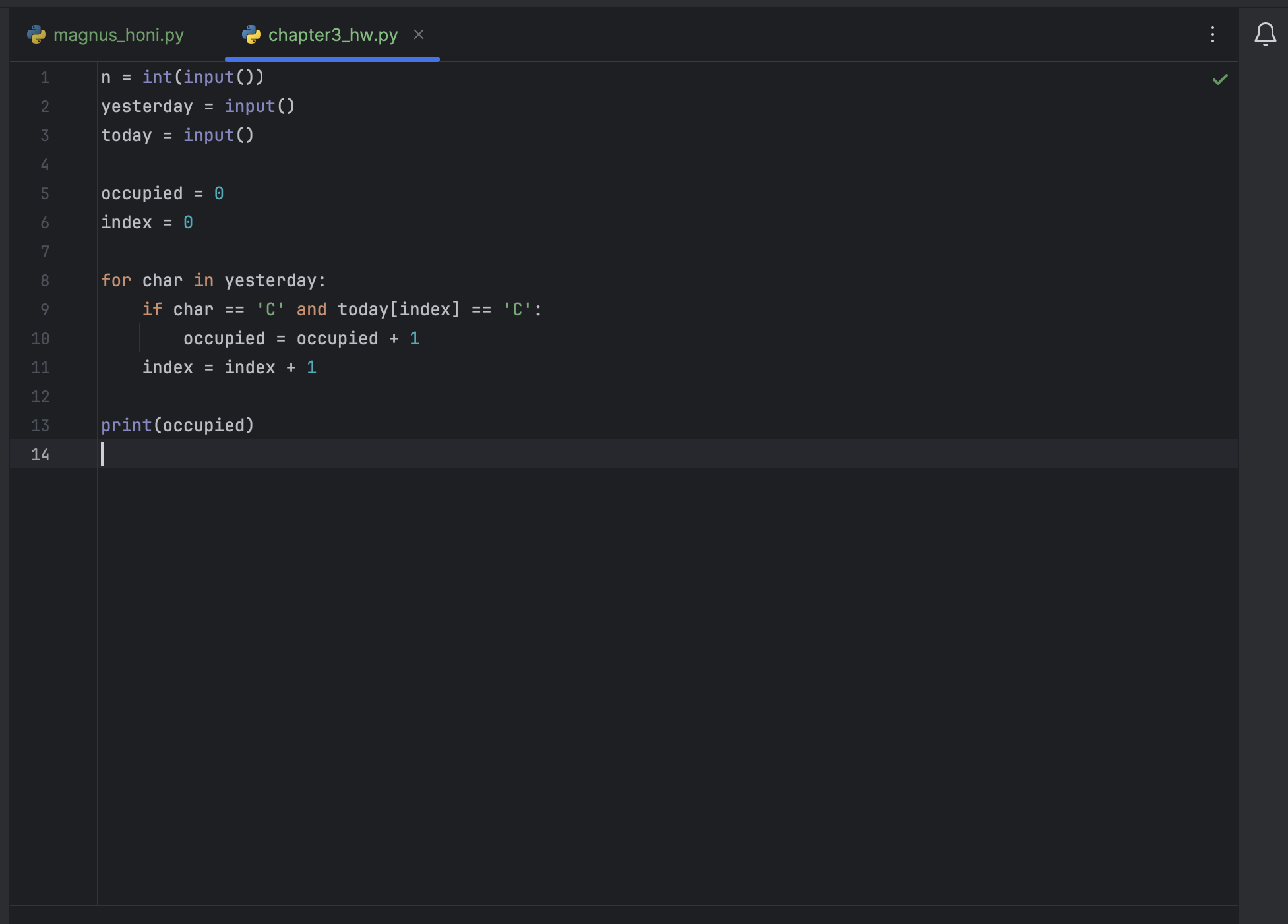Click the 'and' keyword on line 9
Screen dimensions: 1288x924
(x=311, y=310)
